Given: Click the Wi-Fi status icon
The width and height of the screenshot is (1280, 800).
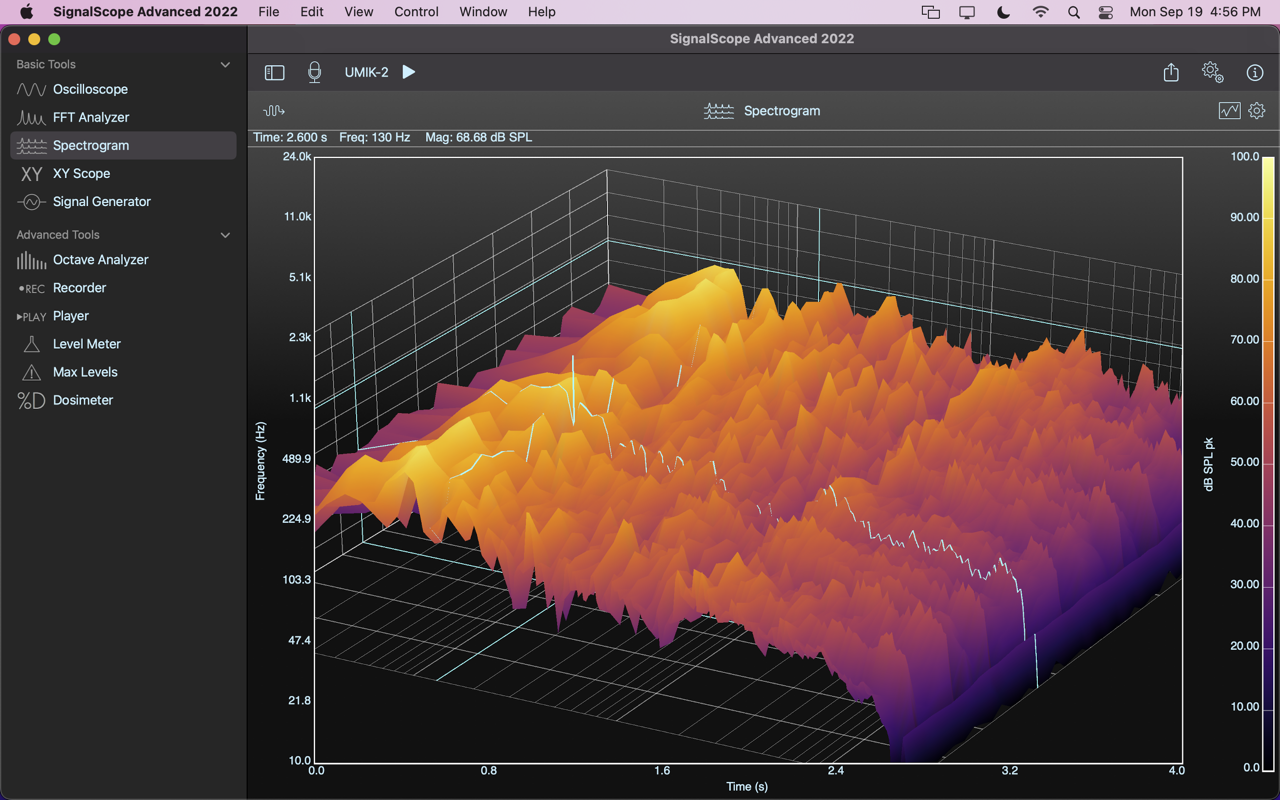Looking at the screenshot, I should click(1040, 12).
